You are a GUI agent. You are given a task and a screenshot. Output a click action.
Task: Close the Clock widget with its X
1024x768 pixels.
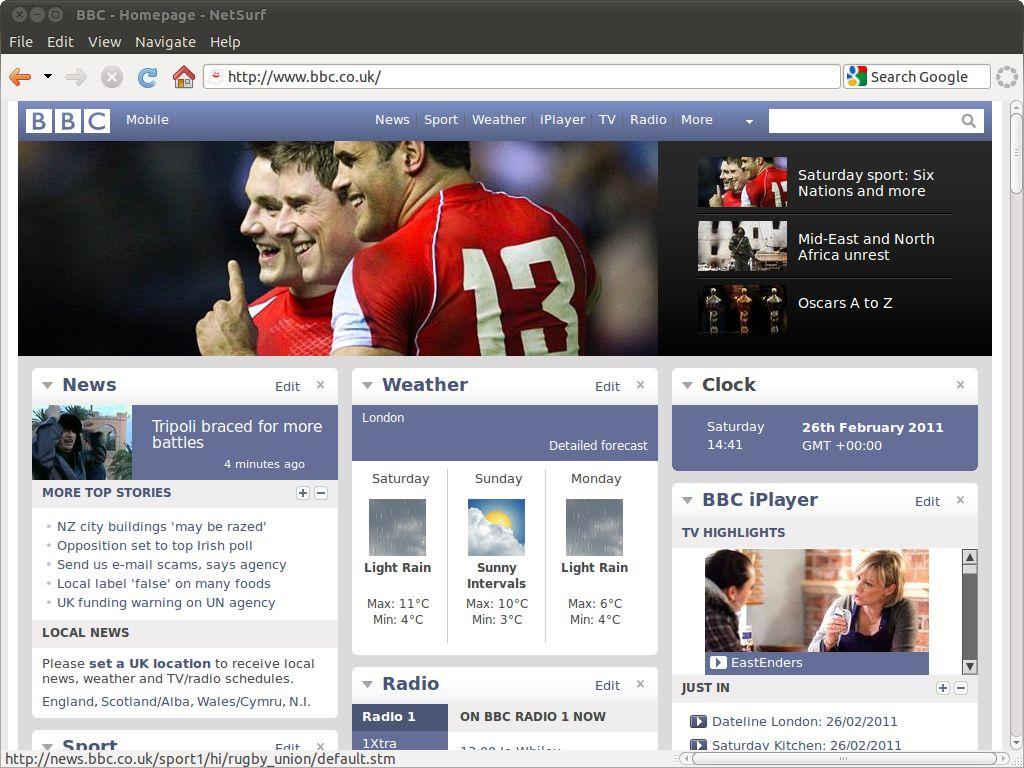(x=961, y=385)
